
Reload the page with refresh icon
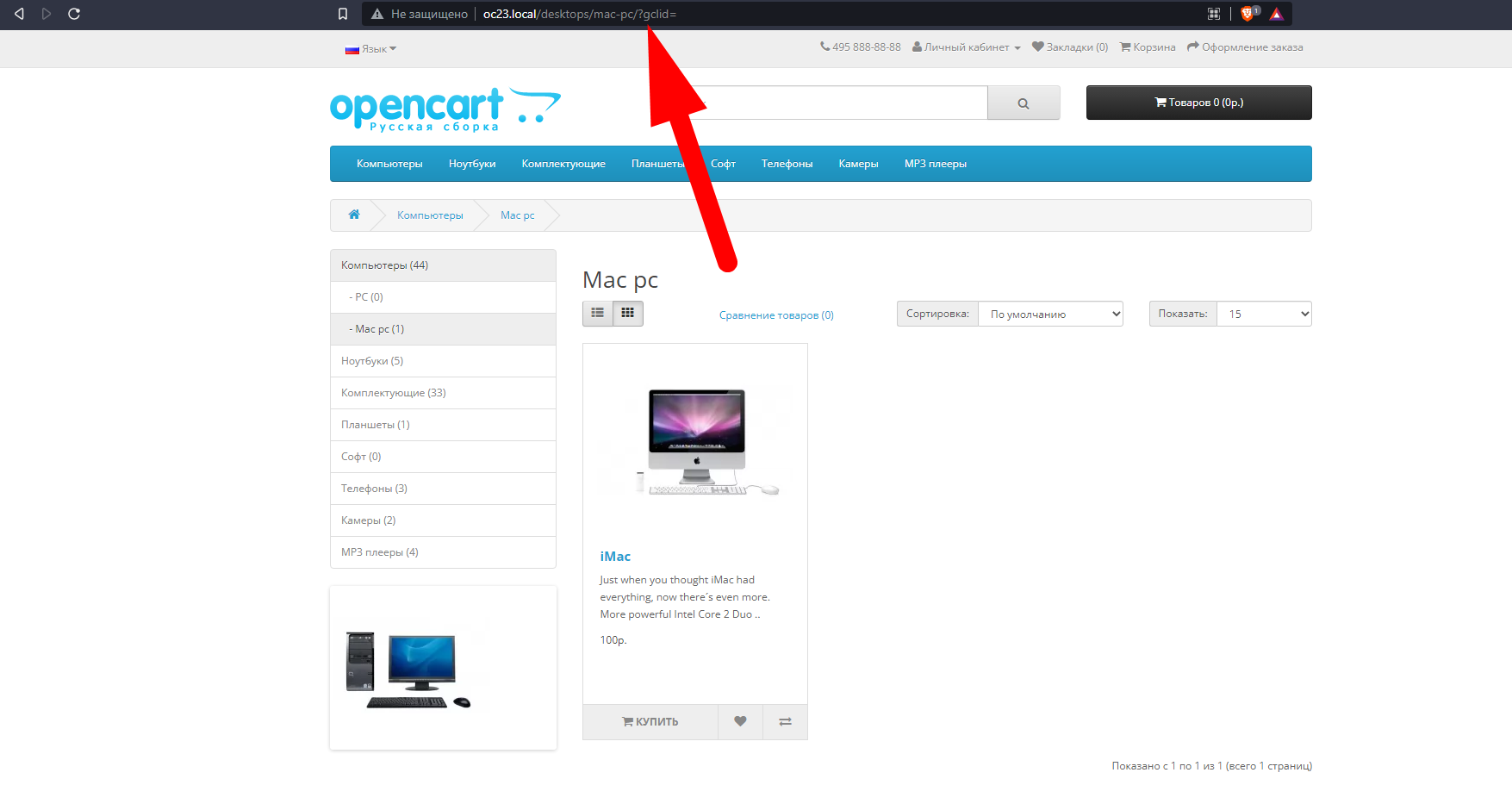coord(74,14)
